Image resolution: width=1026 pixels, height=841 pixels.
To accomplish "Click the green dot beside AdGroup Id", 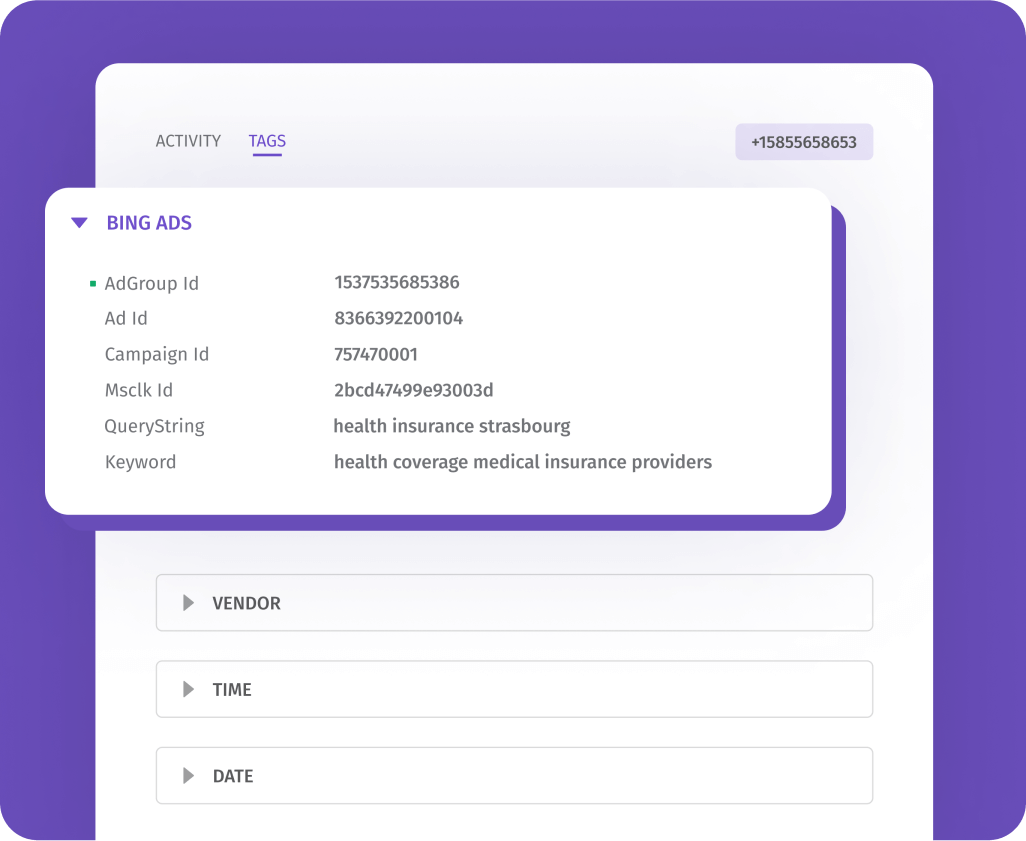I will point(93,283).
